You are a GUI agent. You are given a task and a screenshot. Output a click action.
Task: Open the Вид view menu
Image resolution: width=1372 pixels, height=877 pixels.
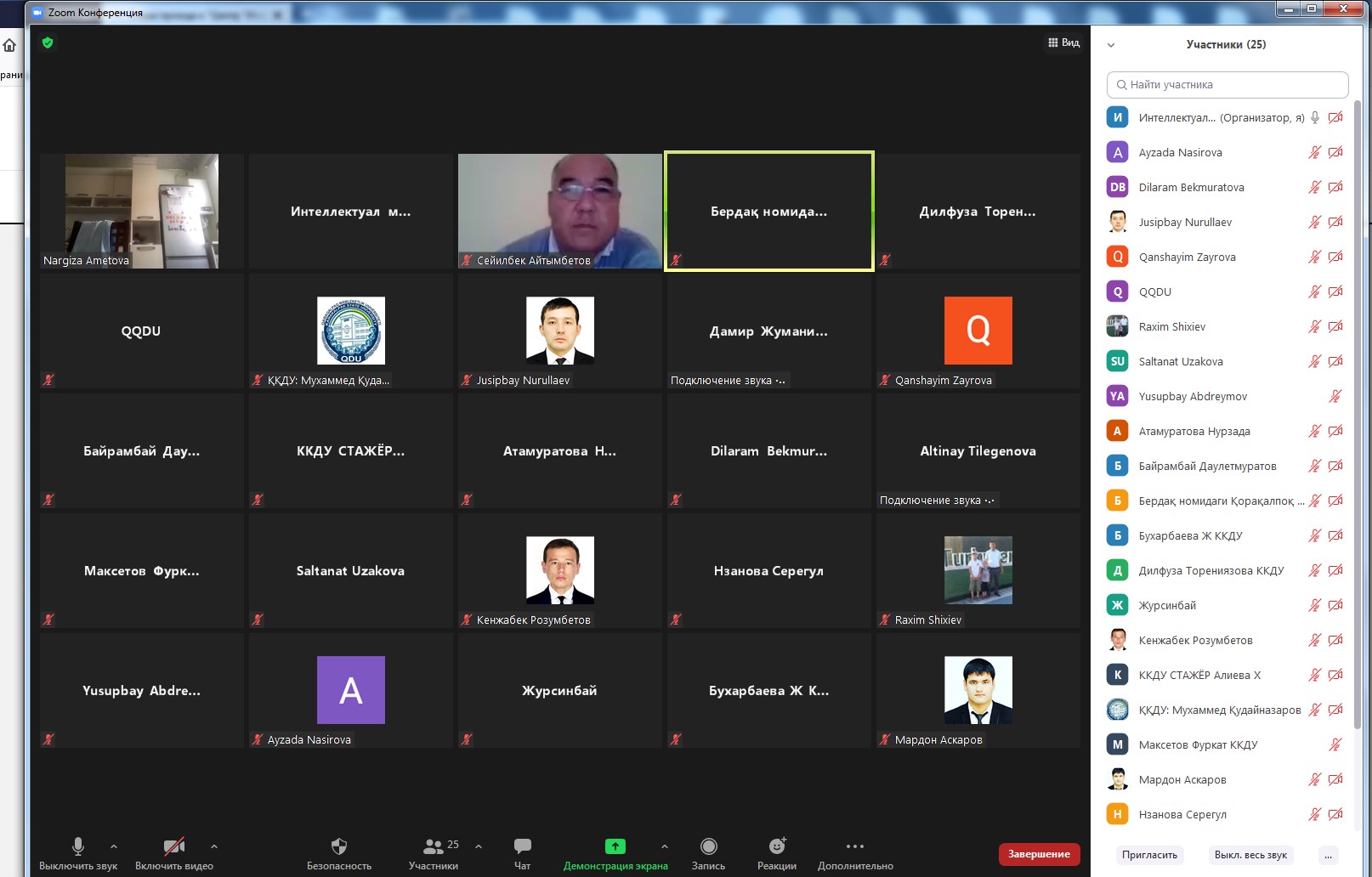click(1063, 42)
